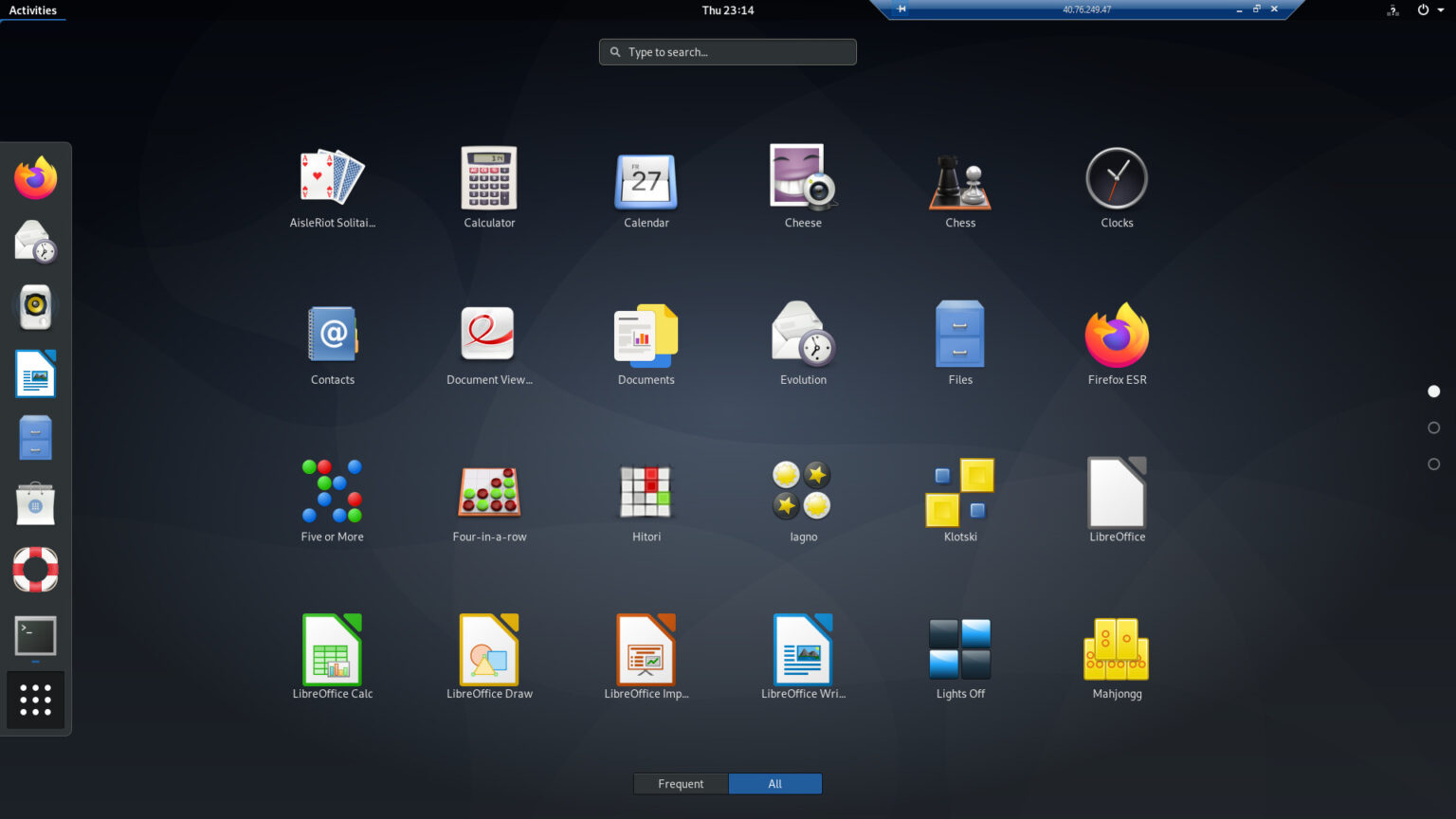Open the Iagno game
This screenshot has width=1456, height=819.
[x=803, y=501]
